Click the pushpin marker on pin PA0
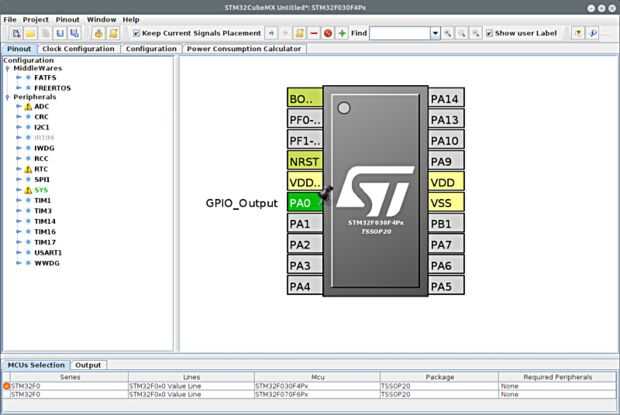Viewport: 620px width, 415px height. [326, 193]
